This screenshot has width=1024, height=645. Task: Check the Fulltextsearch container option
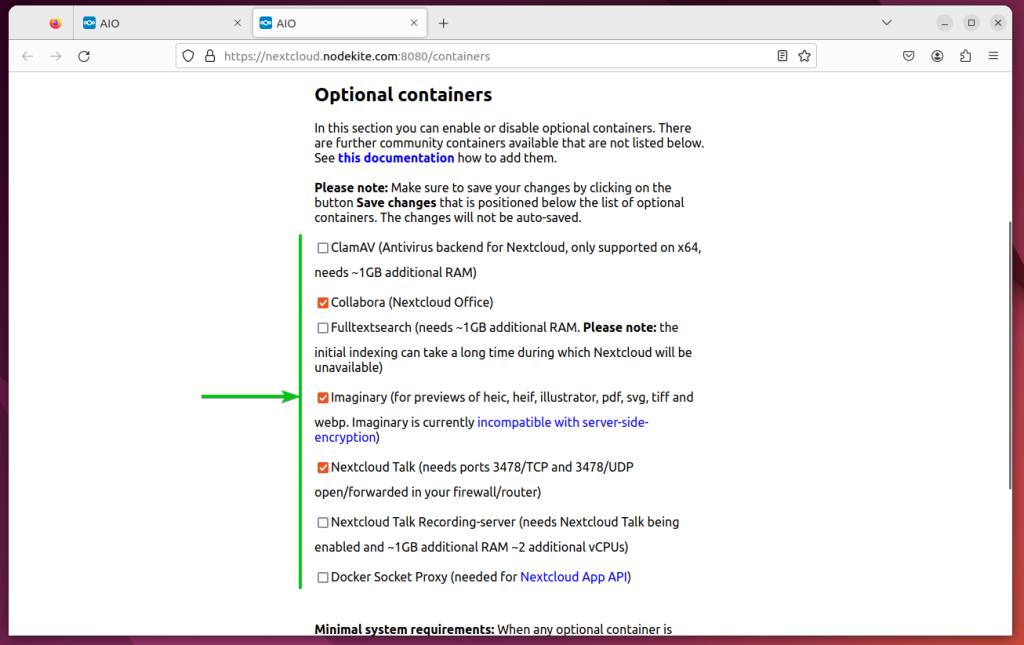pos(322,327)
